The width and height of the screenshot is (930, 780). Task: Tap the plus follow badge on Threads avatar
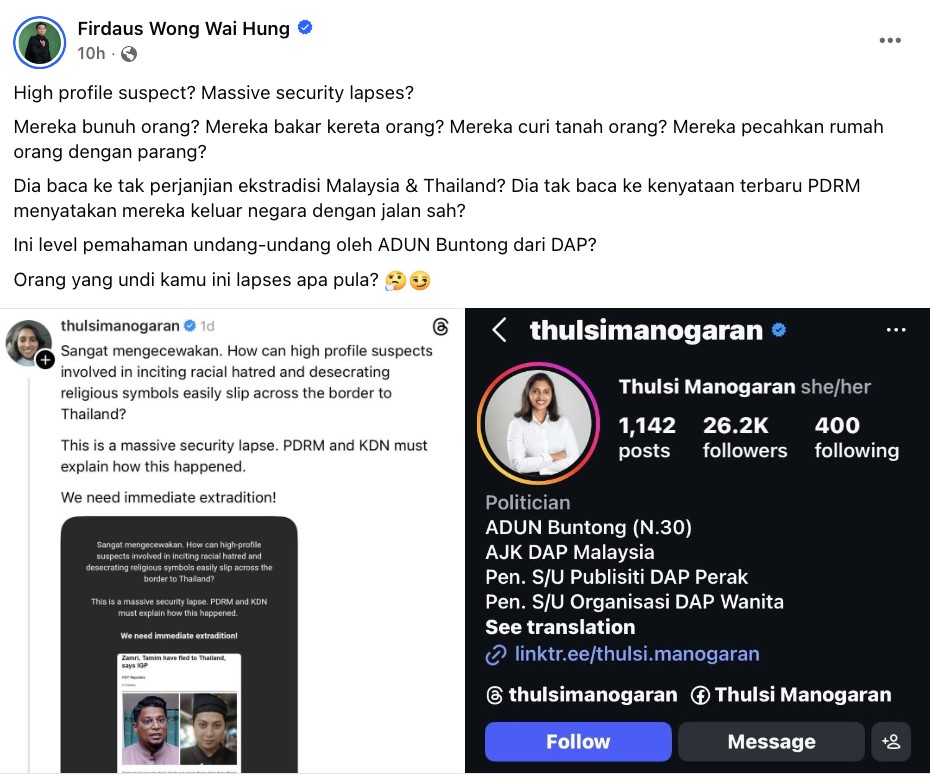(x=46, y=359)
